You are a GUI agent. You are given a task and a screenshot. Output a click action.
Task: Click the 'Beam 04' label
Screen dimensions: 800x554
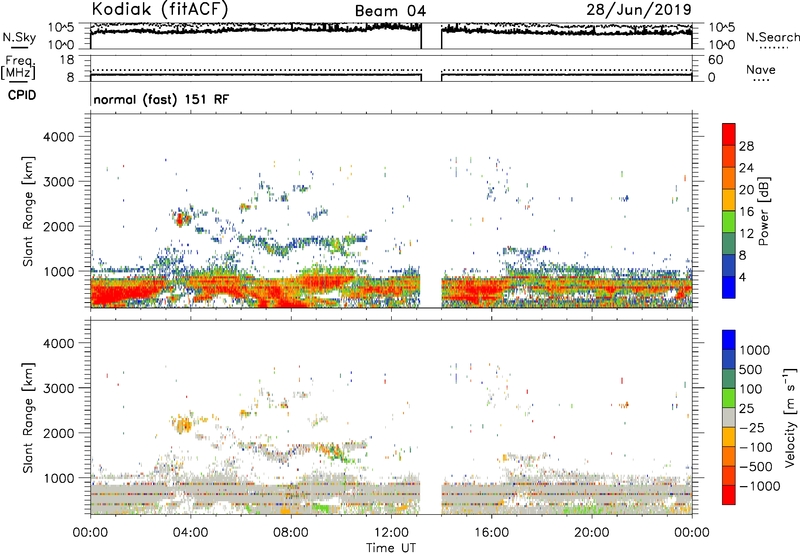[x=390, y=11]
